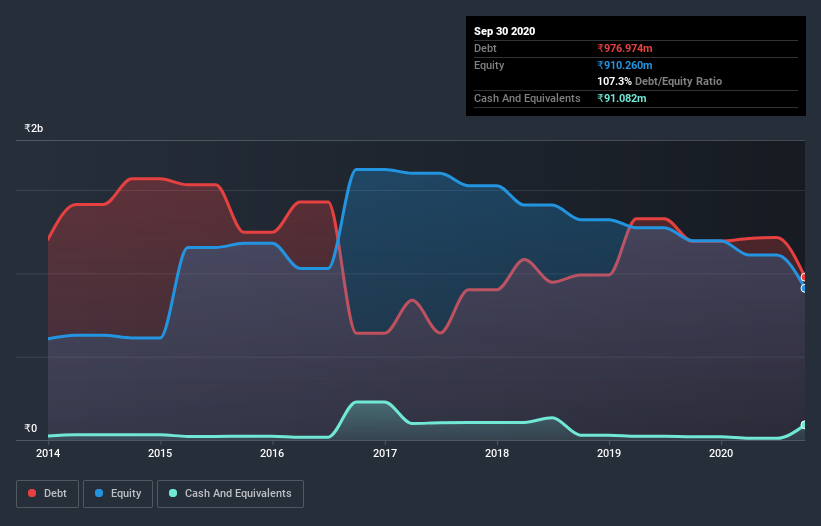Click the blue Equity data point marker
821x526 pixels.
click(804, 288)
